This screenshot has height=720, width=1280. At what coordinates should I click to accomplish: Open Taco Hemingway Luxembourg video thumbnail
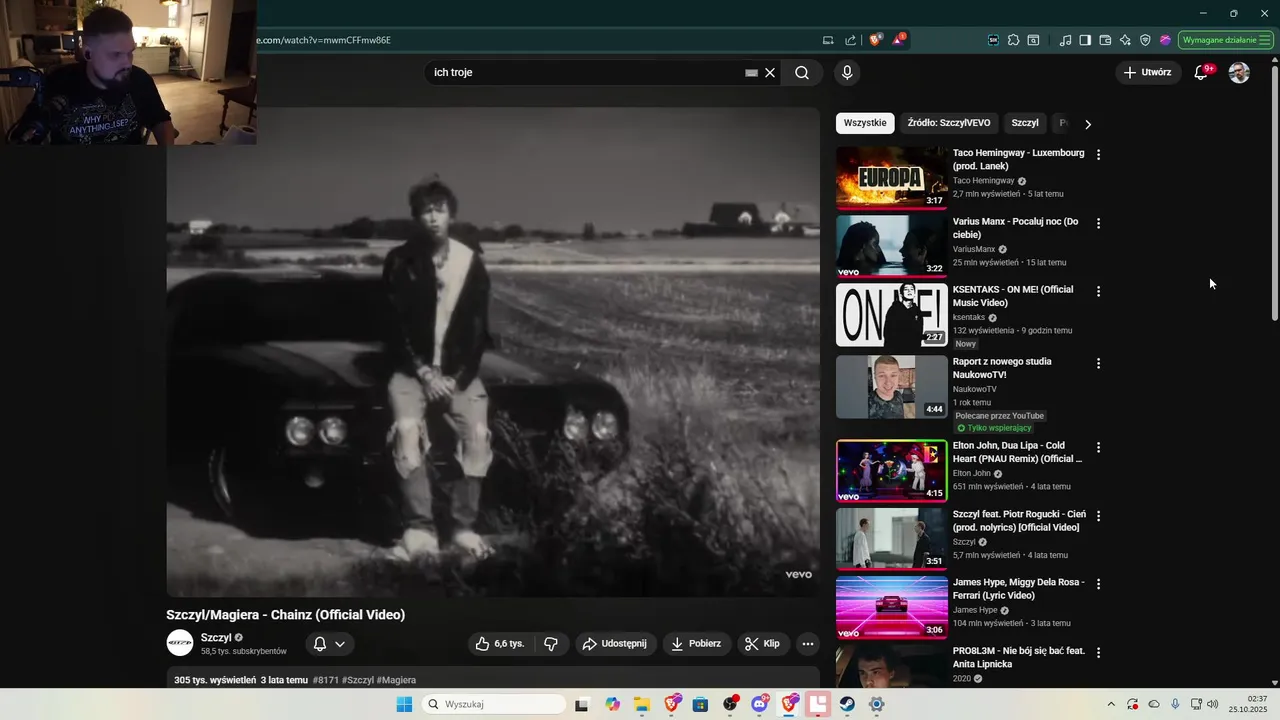(891, 178)
